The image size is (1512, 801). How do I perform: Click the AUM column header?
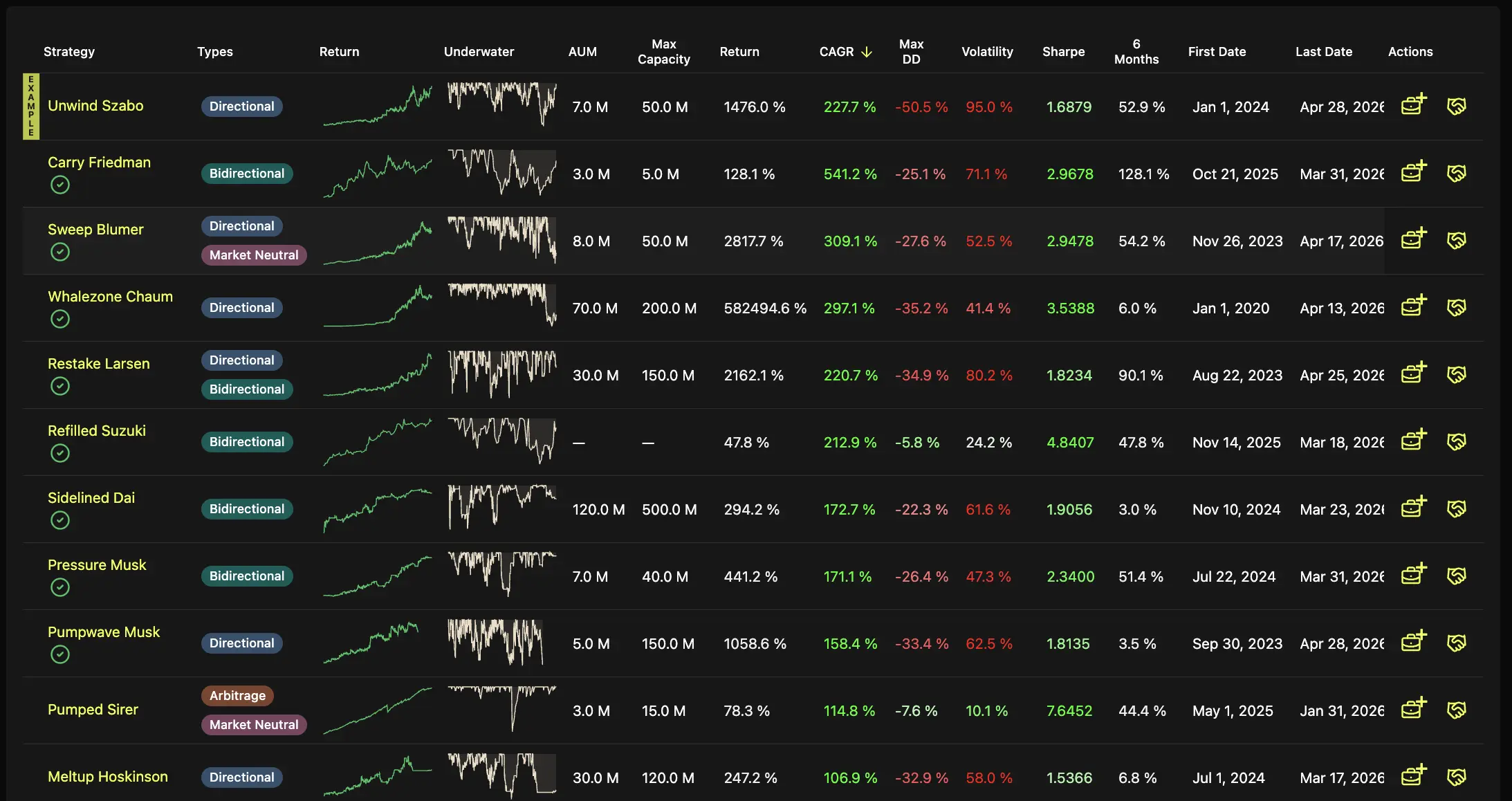582,52
